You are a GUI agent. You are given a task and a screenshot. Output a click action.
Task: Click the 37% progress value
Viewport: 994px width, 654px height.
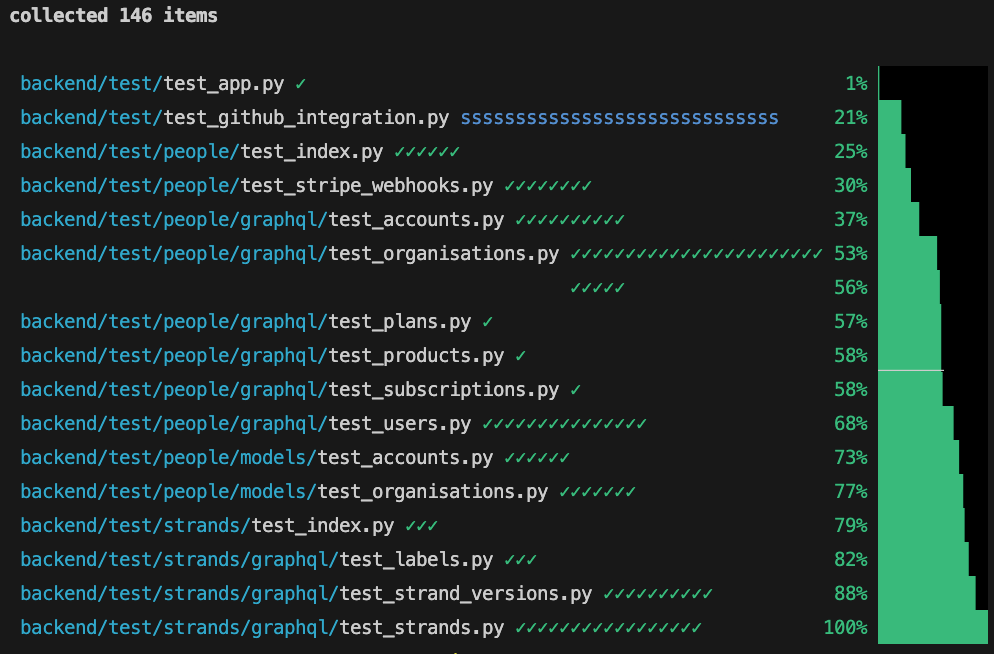pyautogui.click(x=851, y=220)
